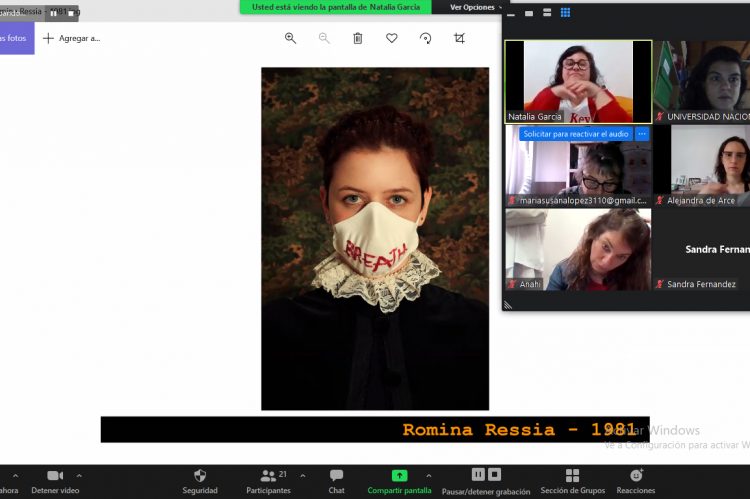Image resolution: width=750 pixels, height=499 pixels.
Task: Rotate the photo using rotate icon
Action: click(425, 38)
